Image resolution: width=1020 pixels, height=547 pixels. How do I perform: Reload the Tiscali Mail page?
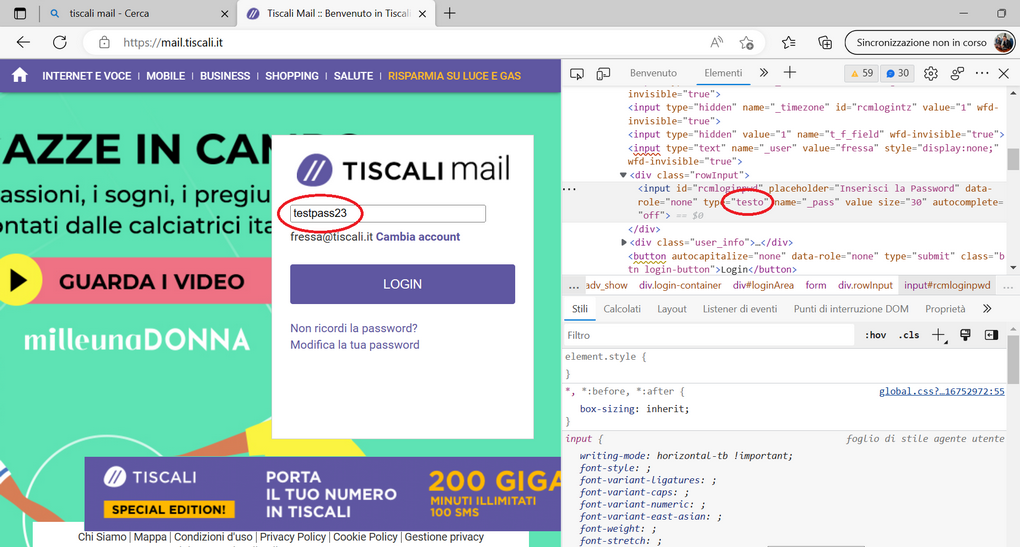tap(60, 42)
